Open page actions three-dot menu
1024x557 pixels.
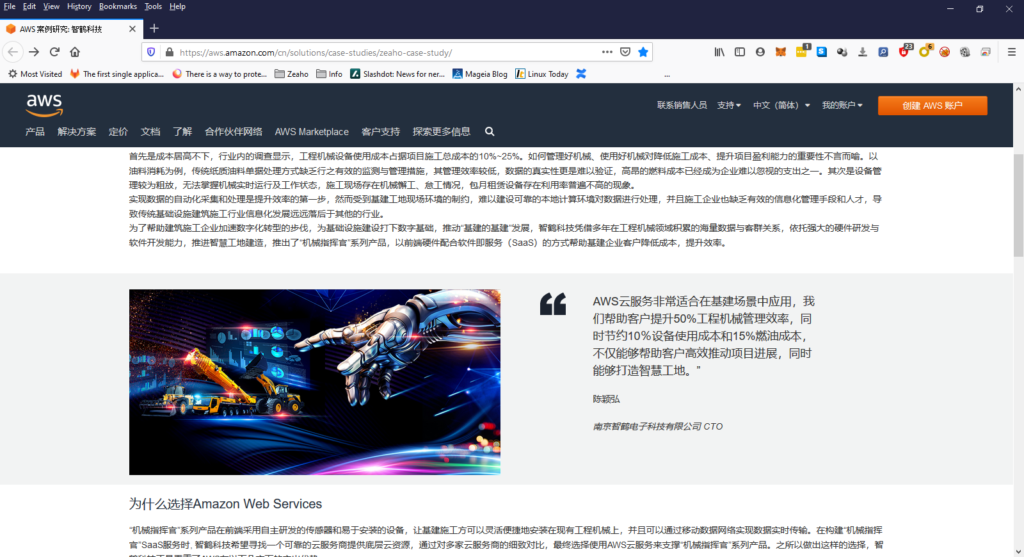(607, 52)
